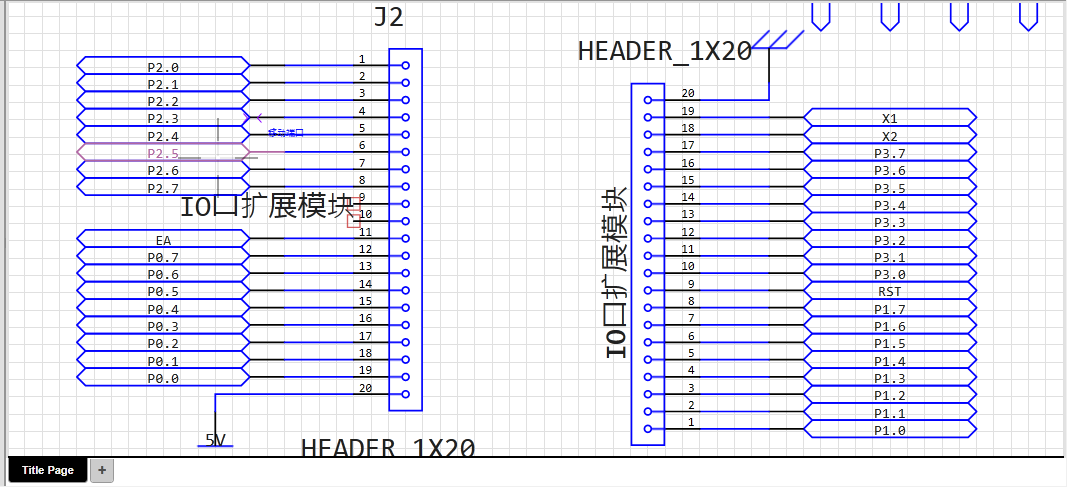Select the P2.2 net port

coord(163,101)
